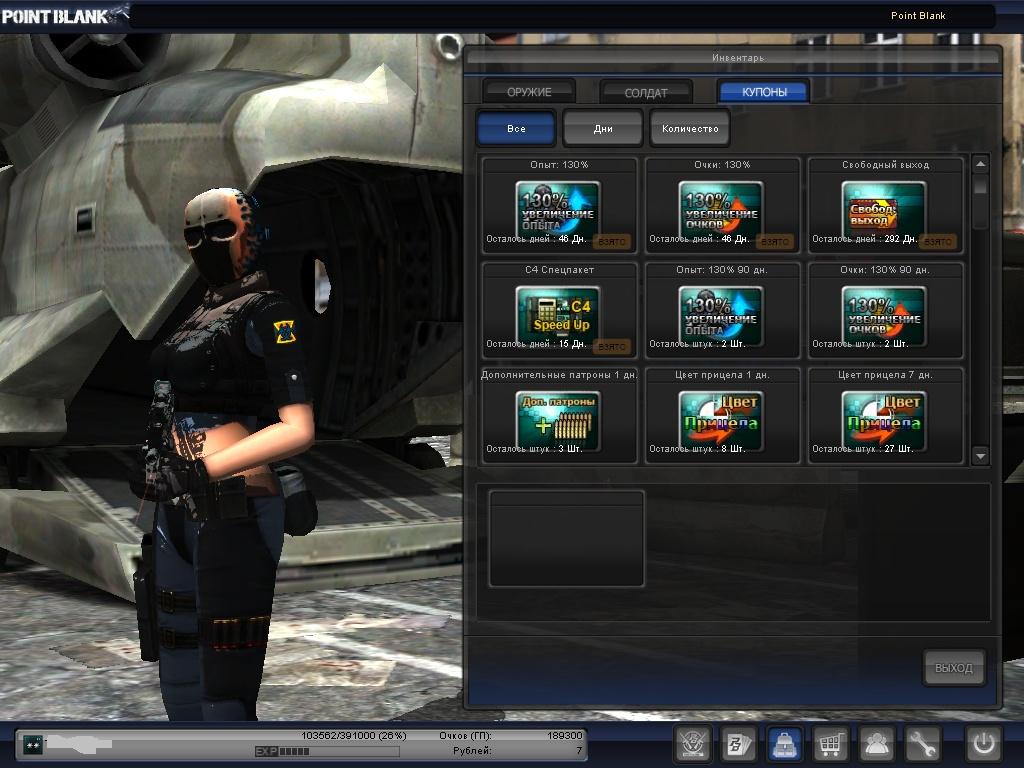Switch to the ОРУЖИЕ tab
The height and width of the screenshot is (768, 1024).
[x=529, y=92]
